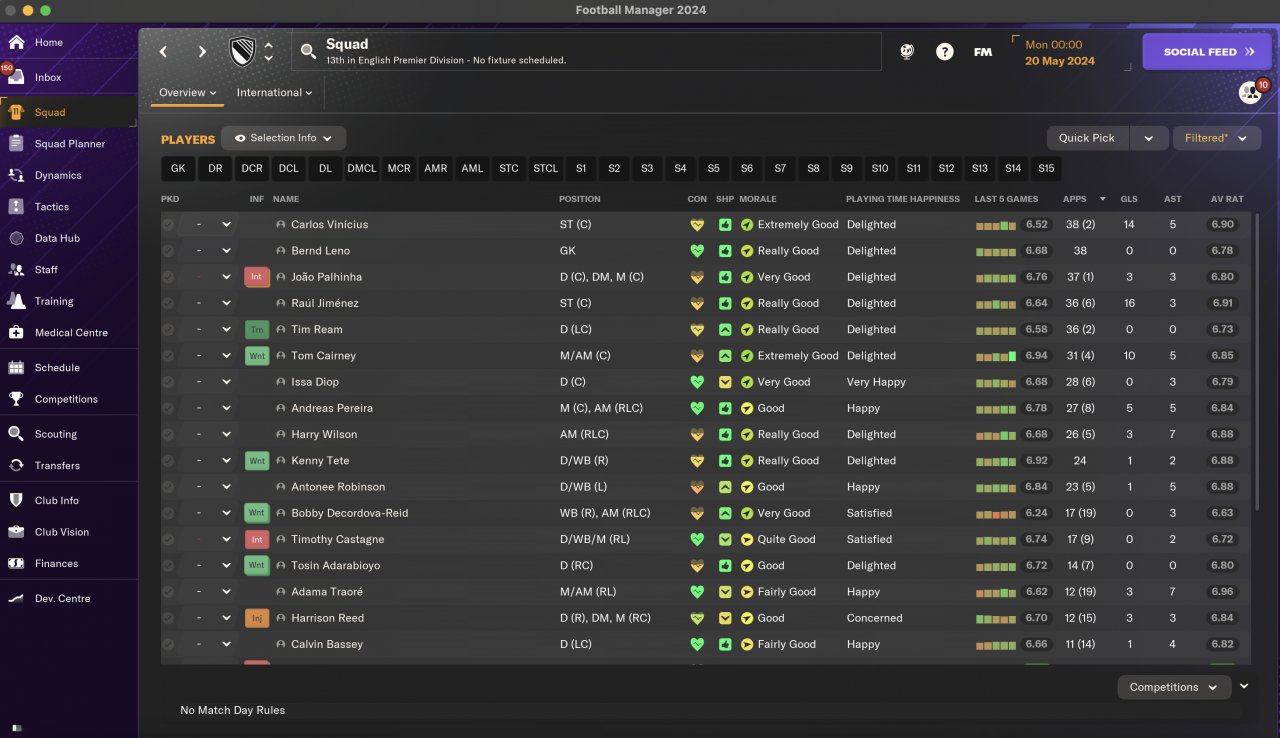The height and width of the screenshot is (738, 1280).
Task: Open the Competitions trophy icon
Action: [16, 399]
